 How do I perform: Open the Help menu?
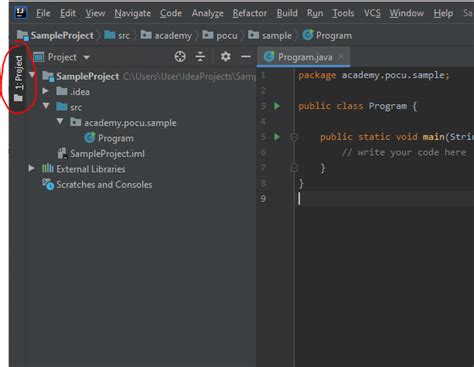click(443, 13)
